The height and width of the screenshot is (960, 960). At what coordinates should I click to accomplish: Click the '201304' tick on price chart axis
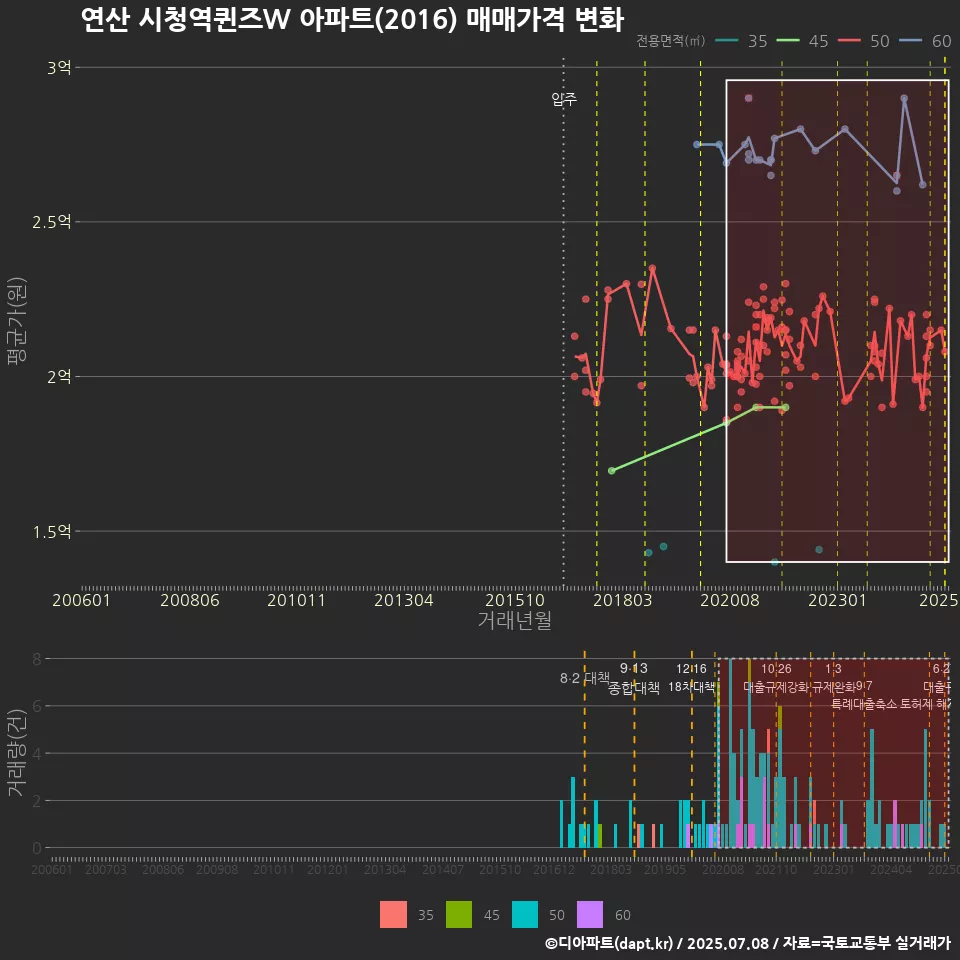click(x=403, y=600)
